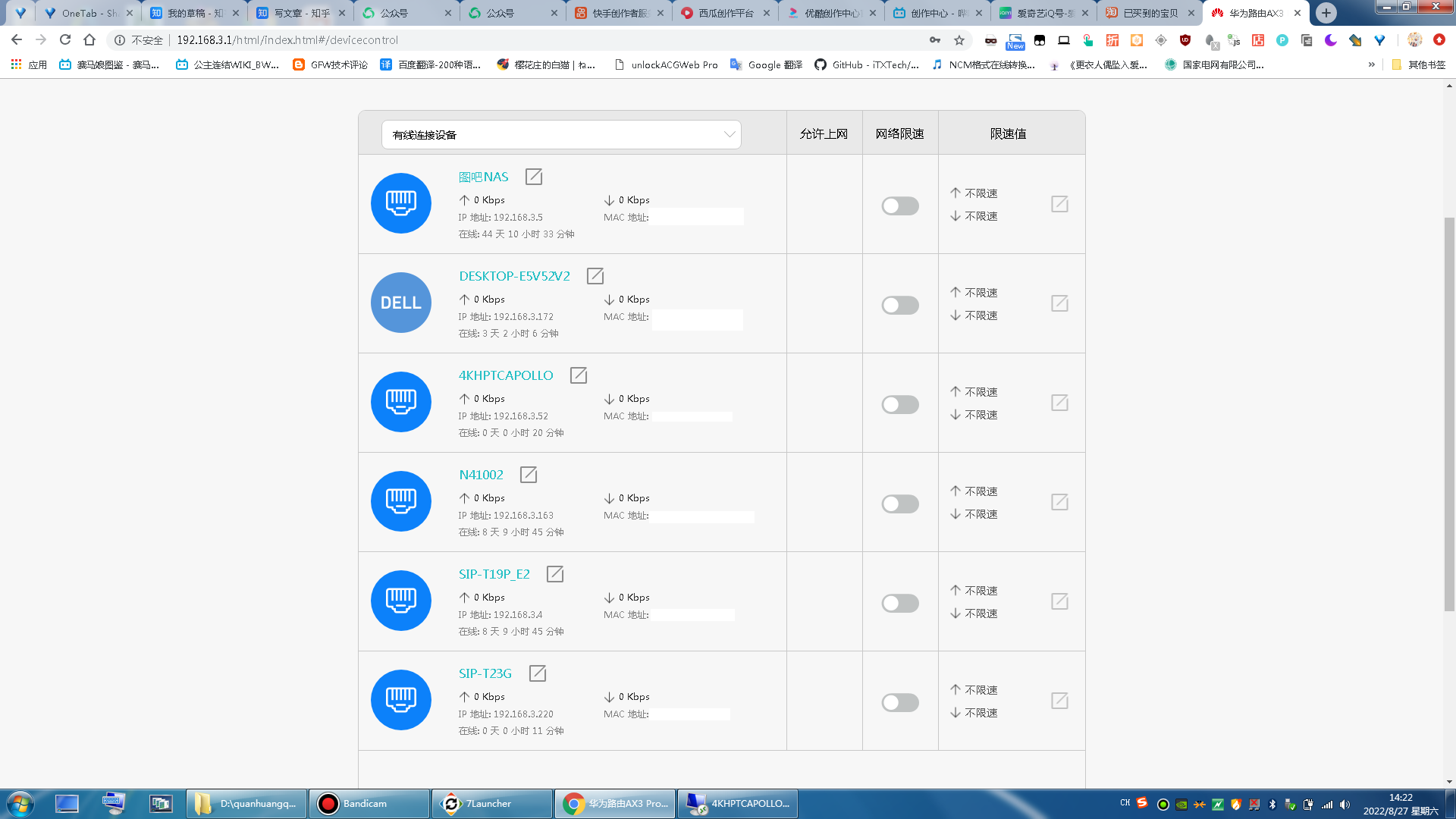
Task: Go to browser home page
Action: click(89, 40)
